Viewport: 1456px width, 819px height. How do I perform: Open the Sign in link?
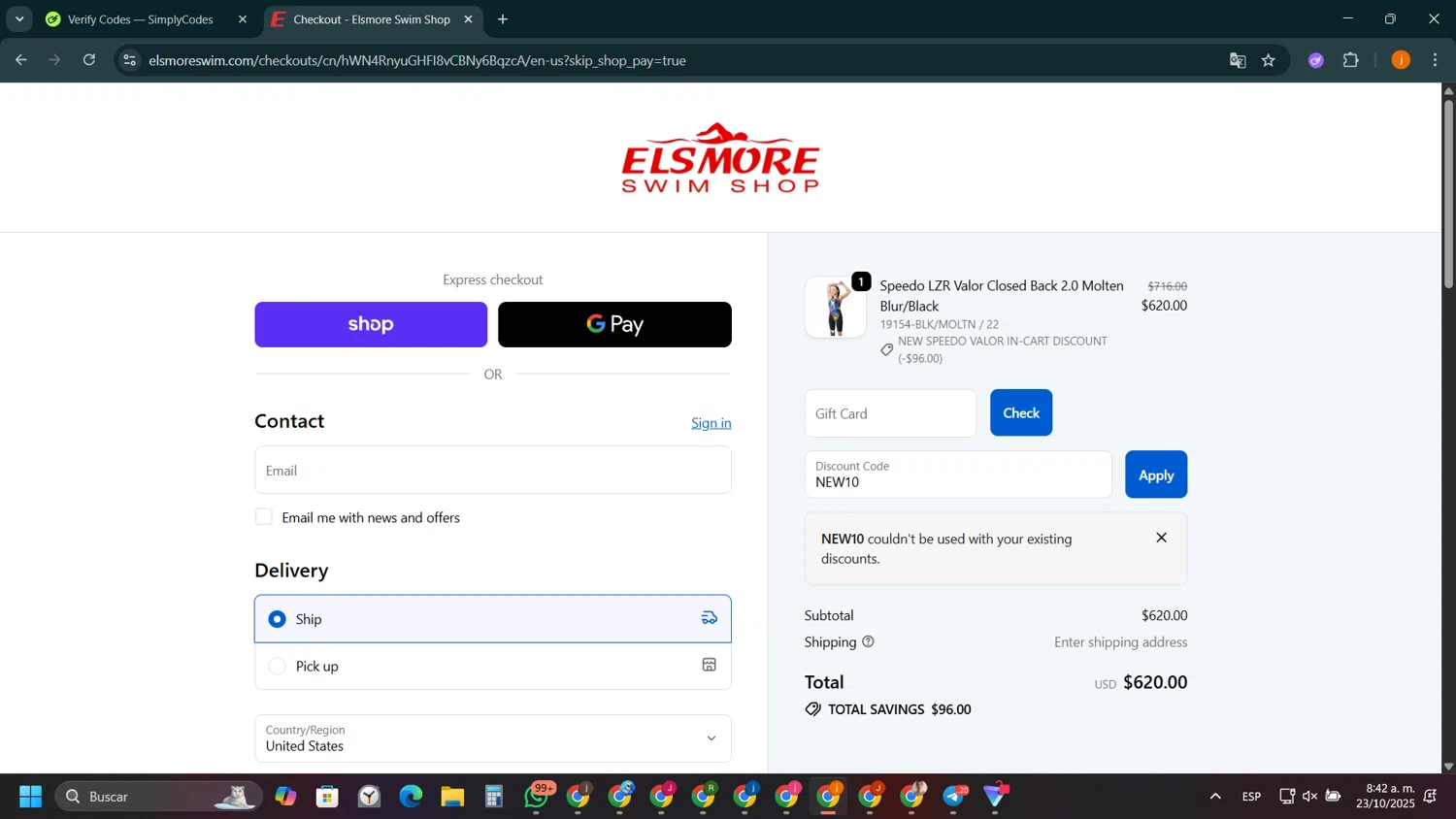coord(711,423)
